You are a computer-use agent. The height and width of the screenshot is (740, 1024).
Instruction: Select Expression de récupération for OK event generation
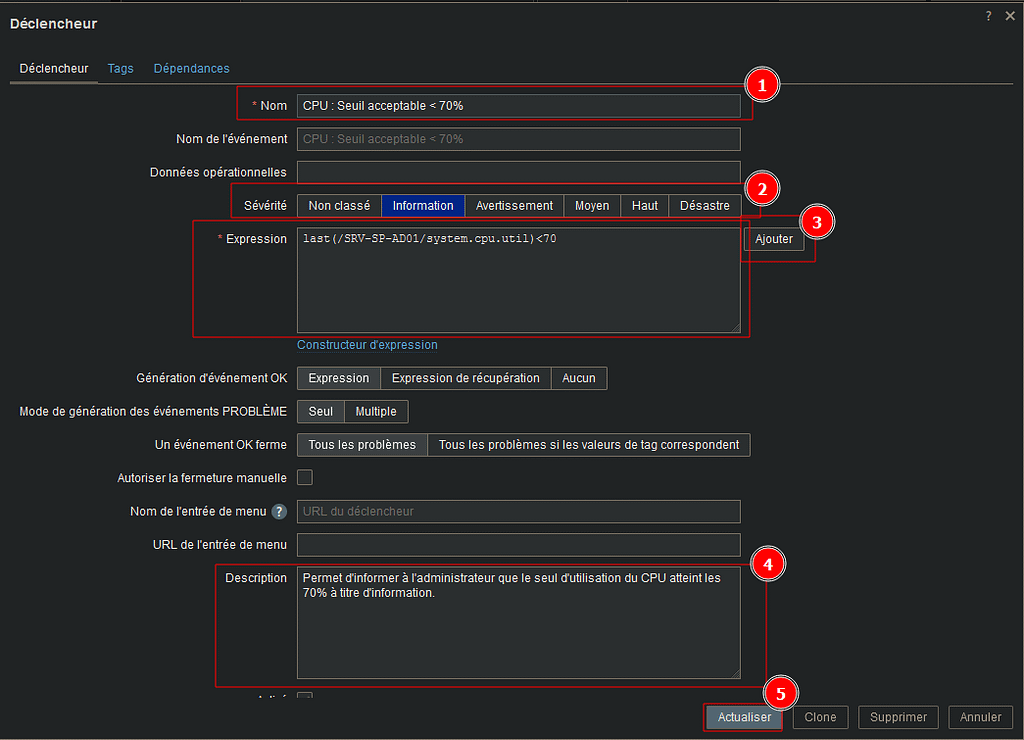465,379
